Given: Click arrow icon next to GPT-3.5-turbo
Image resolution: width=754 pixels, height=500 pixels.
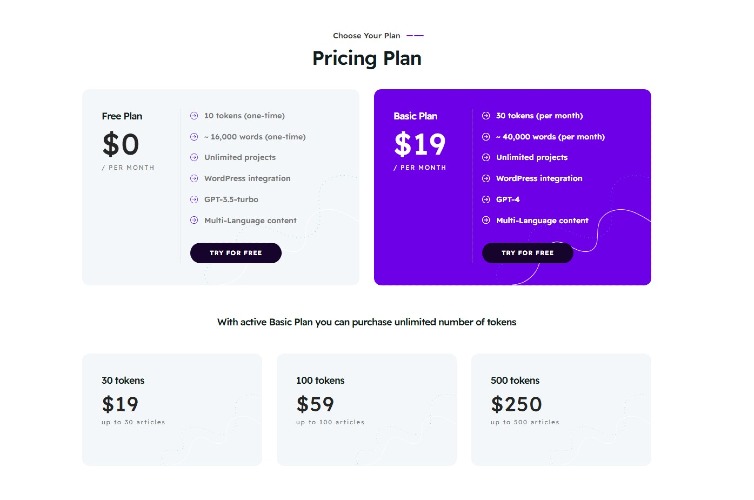Looking at the screenshot, I should coord(193,199).
